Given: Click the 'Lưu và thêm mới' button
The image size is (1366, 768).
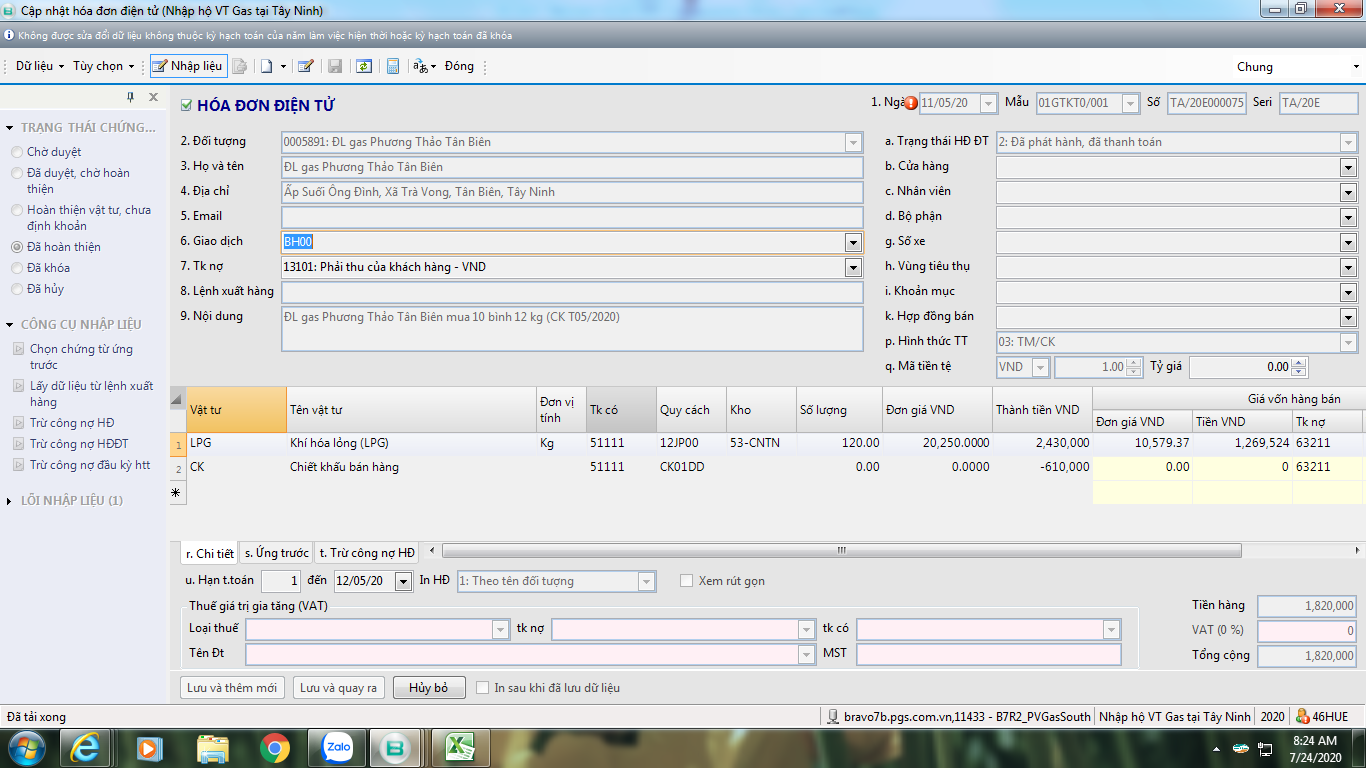Looking at the screenshot, I should [232, 688].
